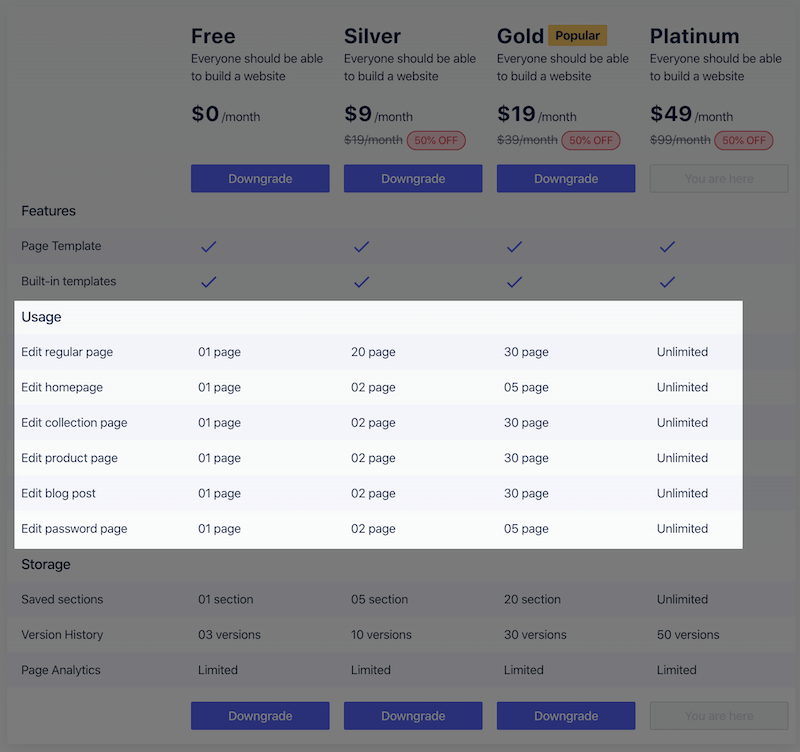Downgrade to Free using the bottom button
800x752 pixels.
(x=260, y=716)
